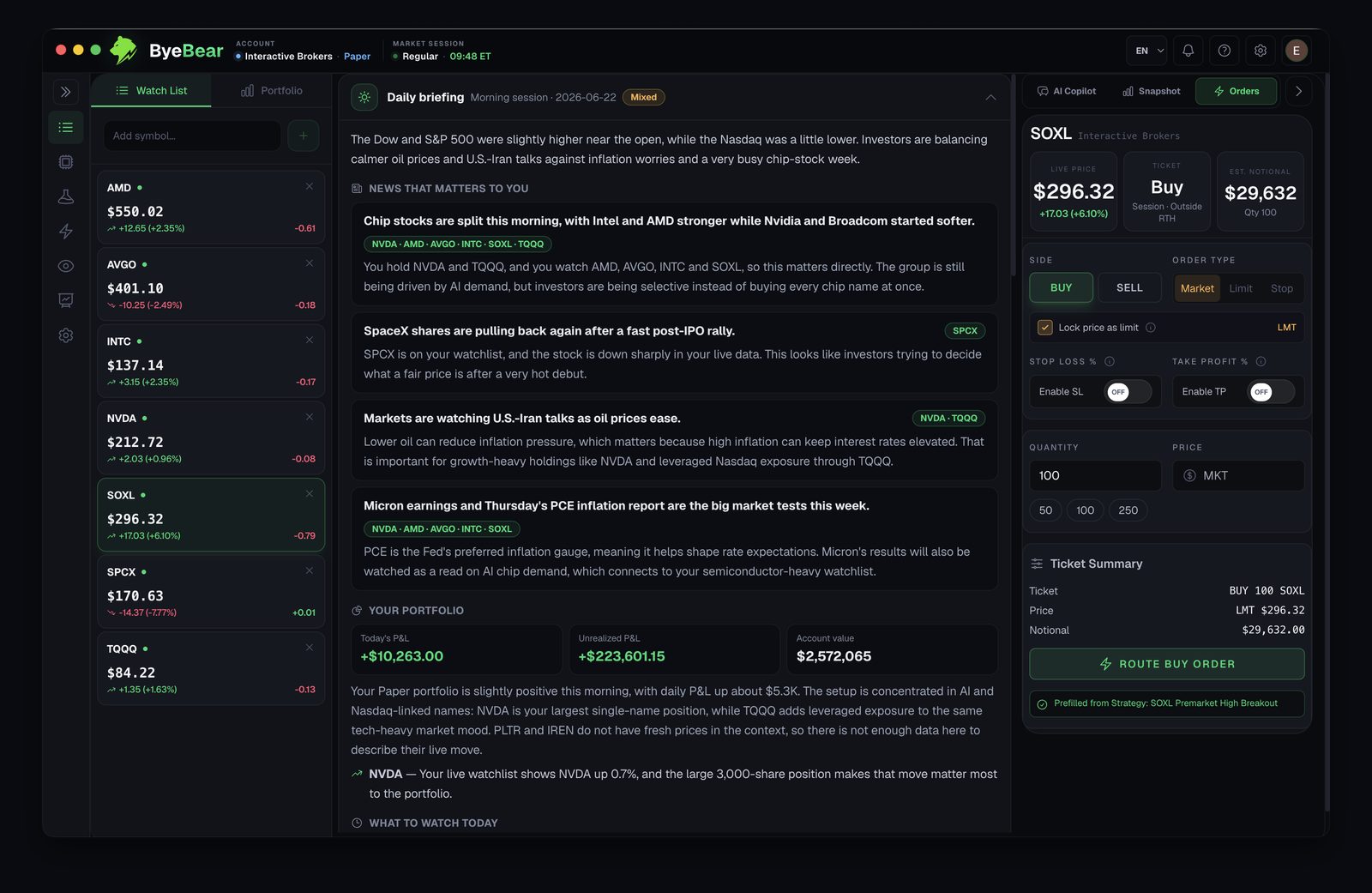The height and width of the screenshot is (893, 1372).
Task: Open top bar settings gear icon
Action: (x=1261, y=51)
